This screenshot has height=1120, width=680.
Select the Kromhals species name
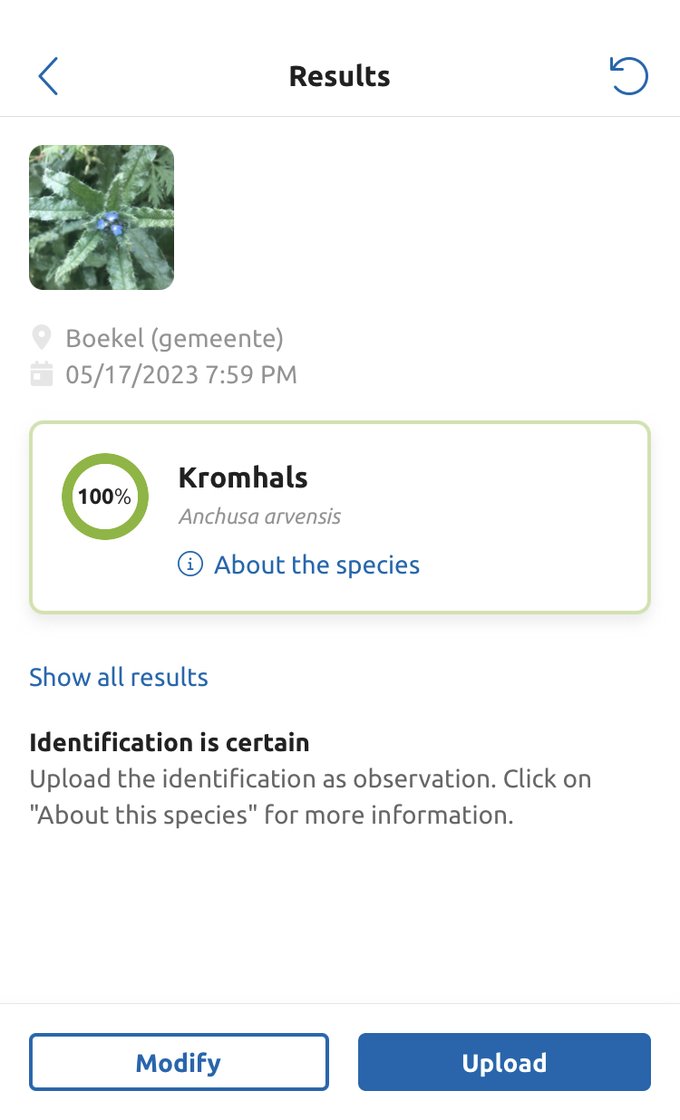click(x=243, y=477)
